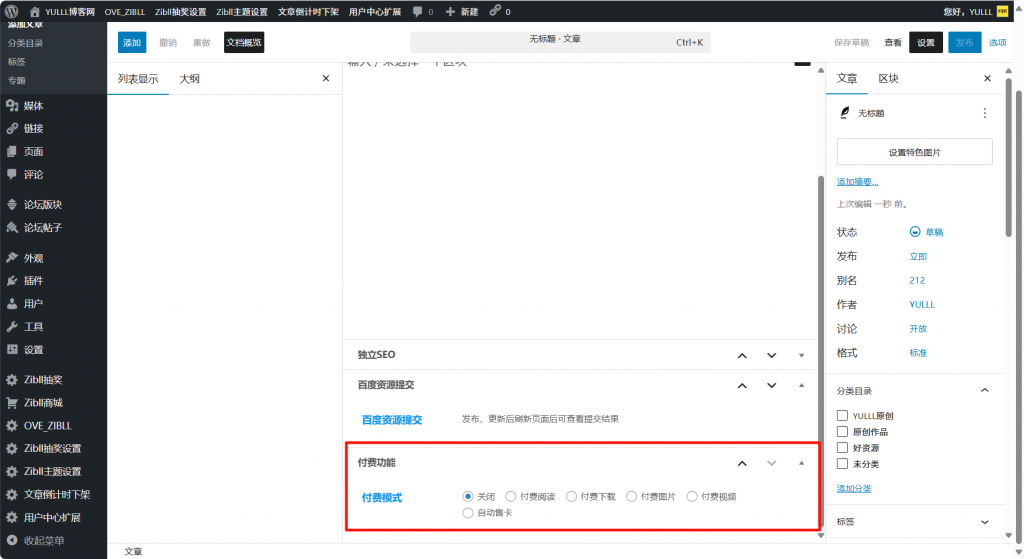
Task: Move the 独立SEO panel up
Action: tap(742, 355)
